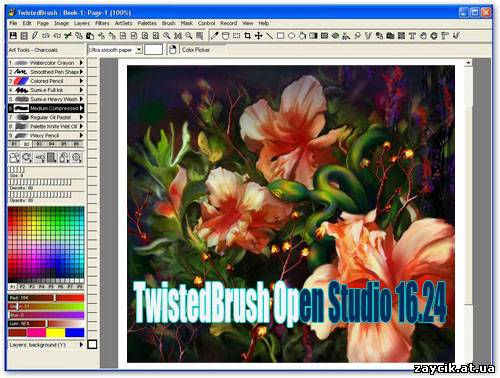Open the Ultra smooth paper dropdown
Image resolution: width=500 pixels, height=378 pixels.
click(139, 50)
